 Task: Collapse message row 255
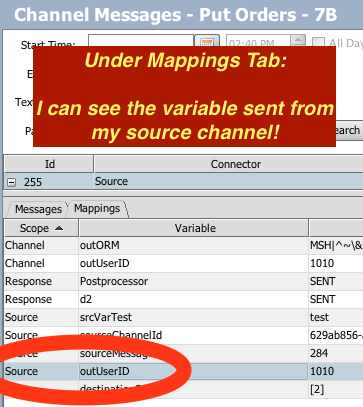coord(12,182)
